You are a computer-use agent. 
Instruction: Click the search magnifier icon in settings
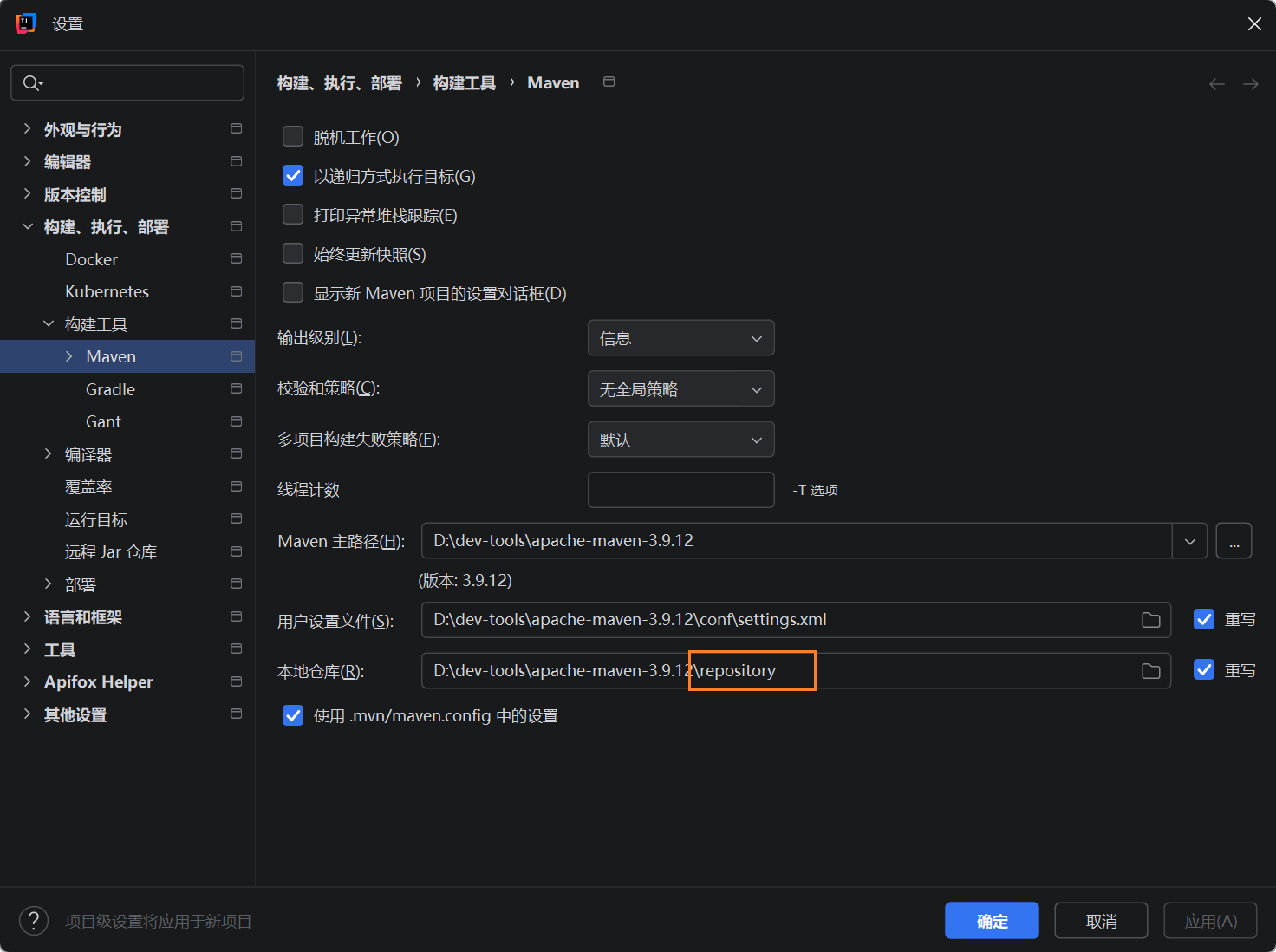[x=32, y=83]
